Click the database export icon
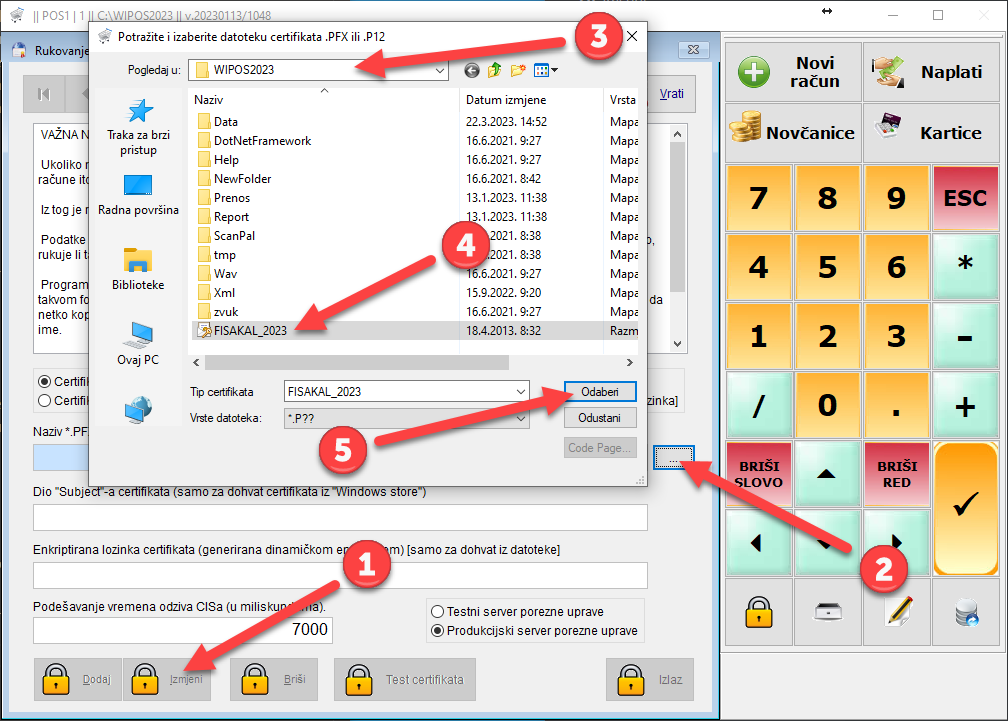This screenshot has height=721, width=1008. (966, 612)
